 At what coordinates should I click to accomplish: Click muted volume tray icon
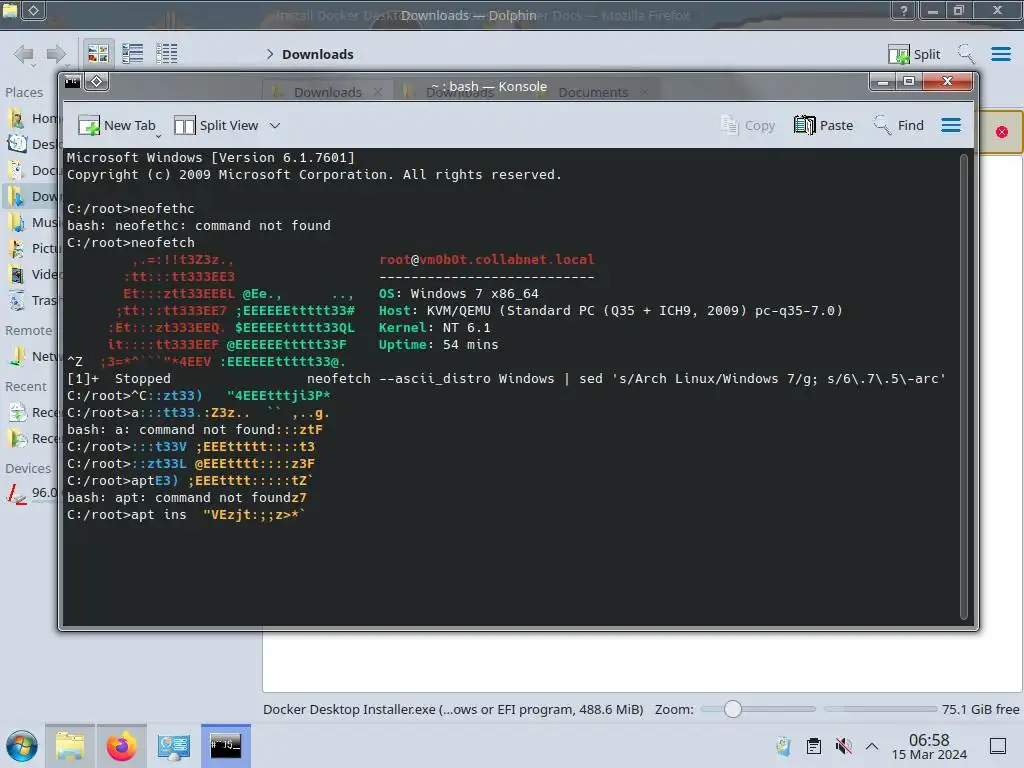pyautogui.click(x=843, y=746)
